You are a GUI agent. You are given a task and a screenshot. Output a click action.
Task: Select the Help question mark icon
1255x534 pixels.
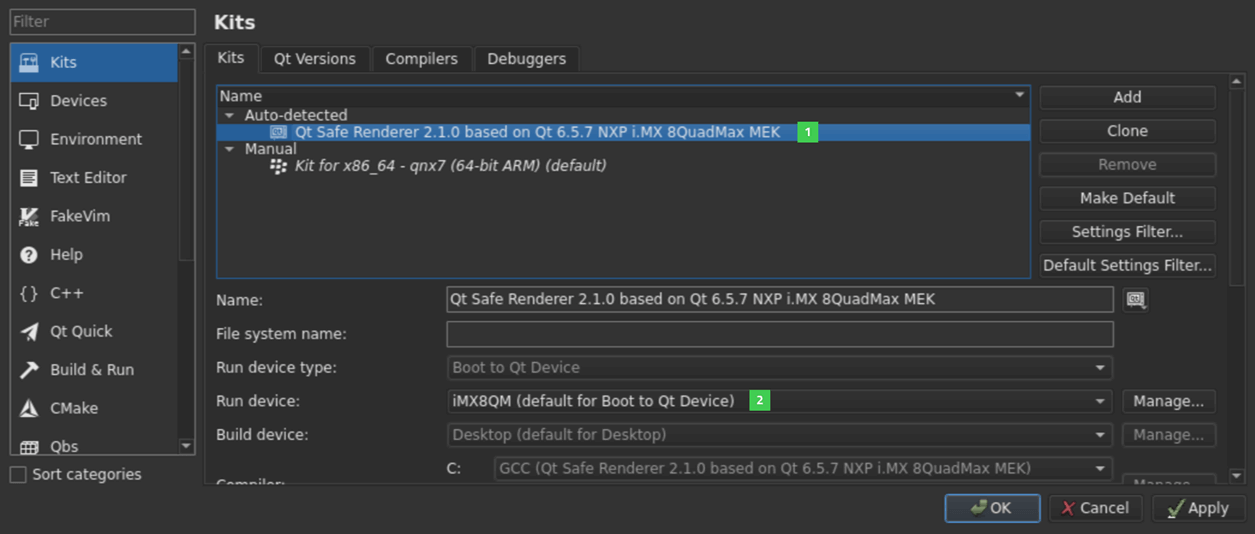point(29,255)
